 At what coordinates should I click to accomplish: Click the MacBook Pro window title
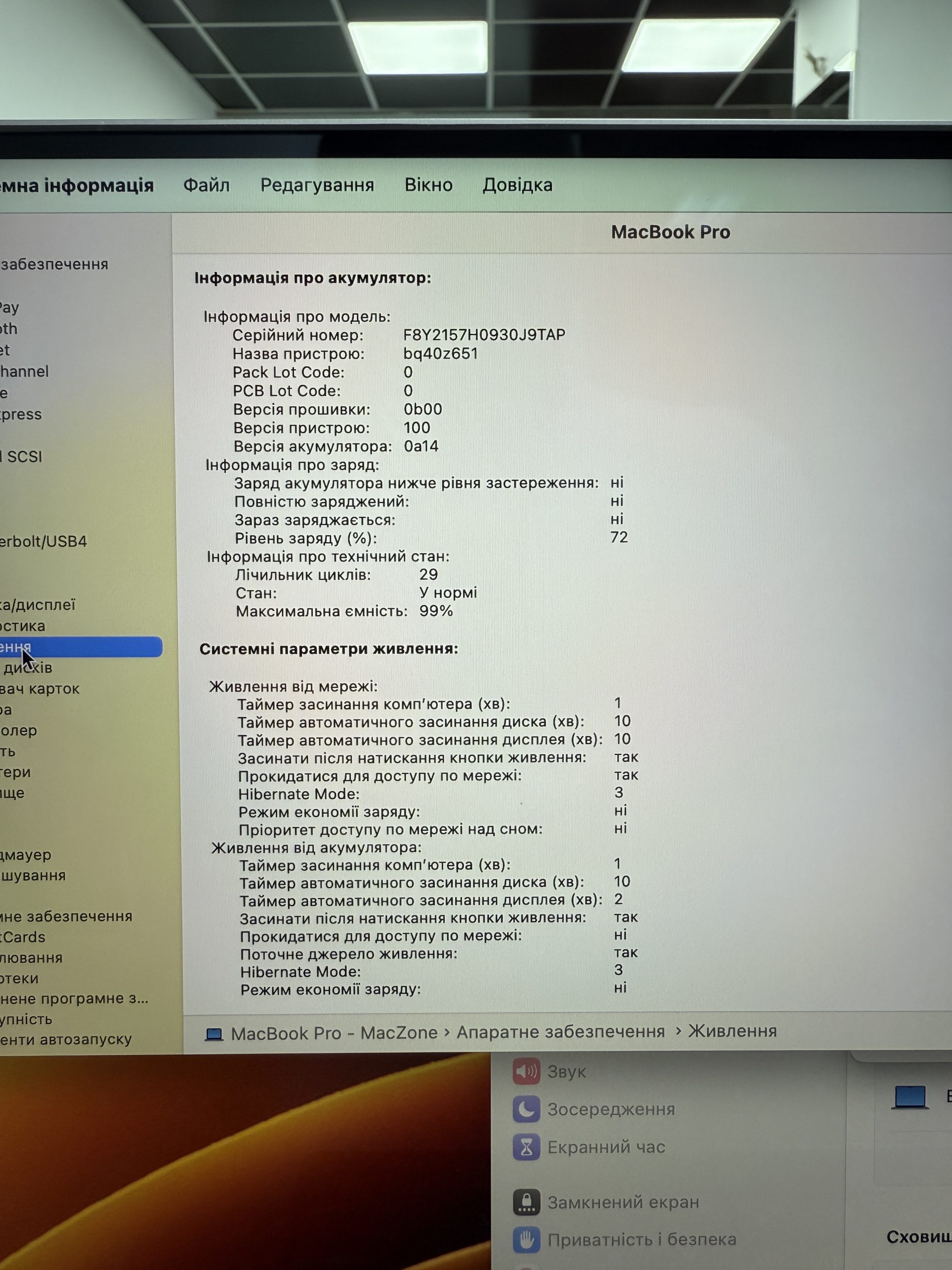671,232
